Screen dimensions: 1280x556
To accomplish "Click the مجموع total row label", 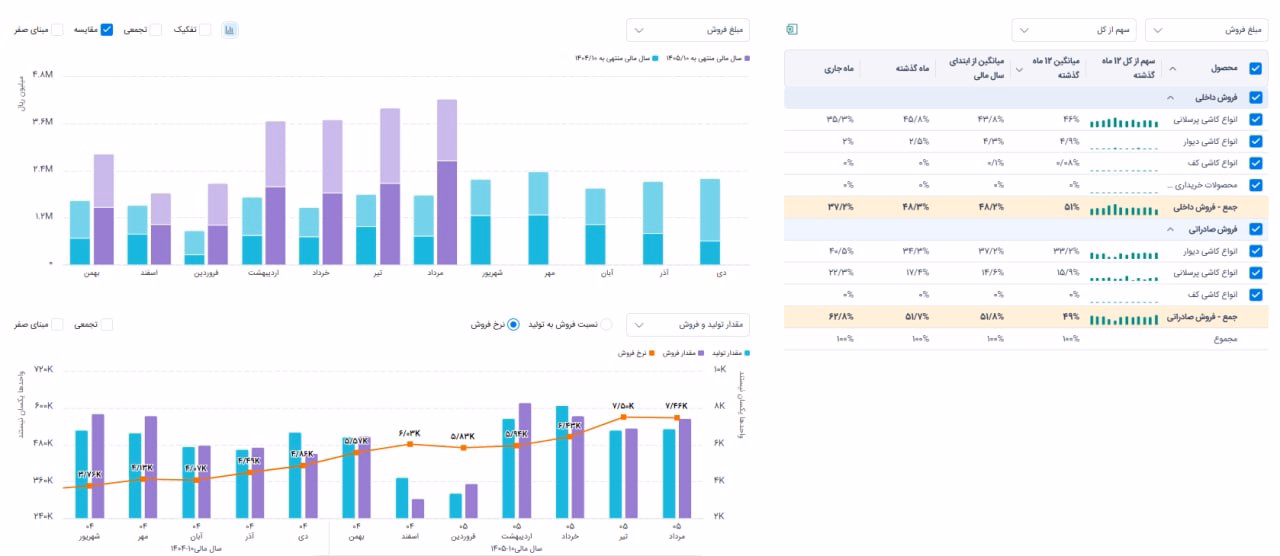I will point(1225,339).
